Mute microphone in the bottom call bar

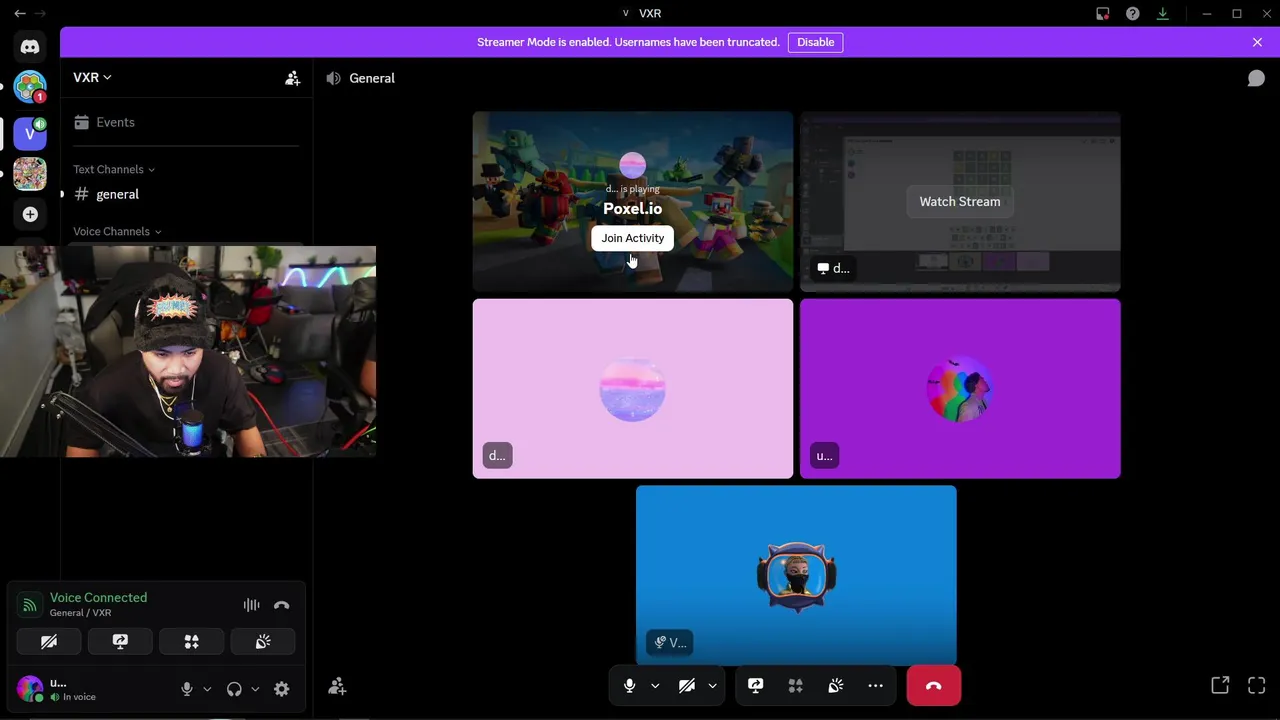pyautogui.click(x=629, y=686)
